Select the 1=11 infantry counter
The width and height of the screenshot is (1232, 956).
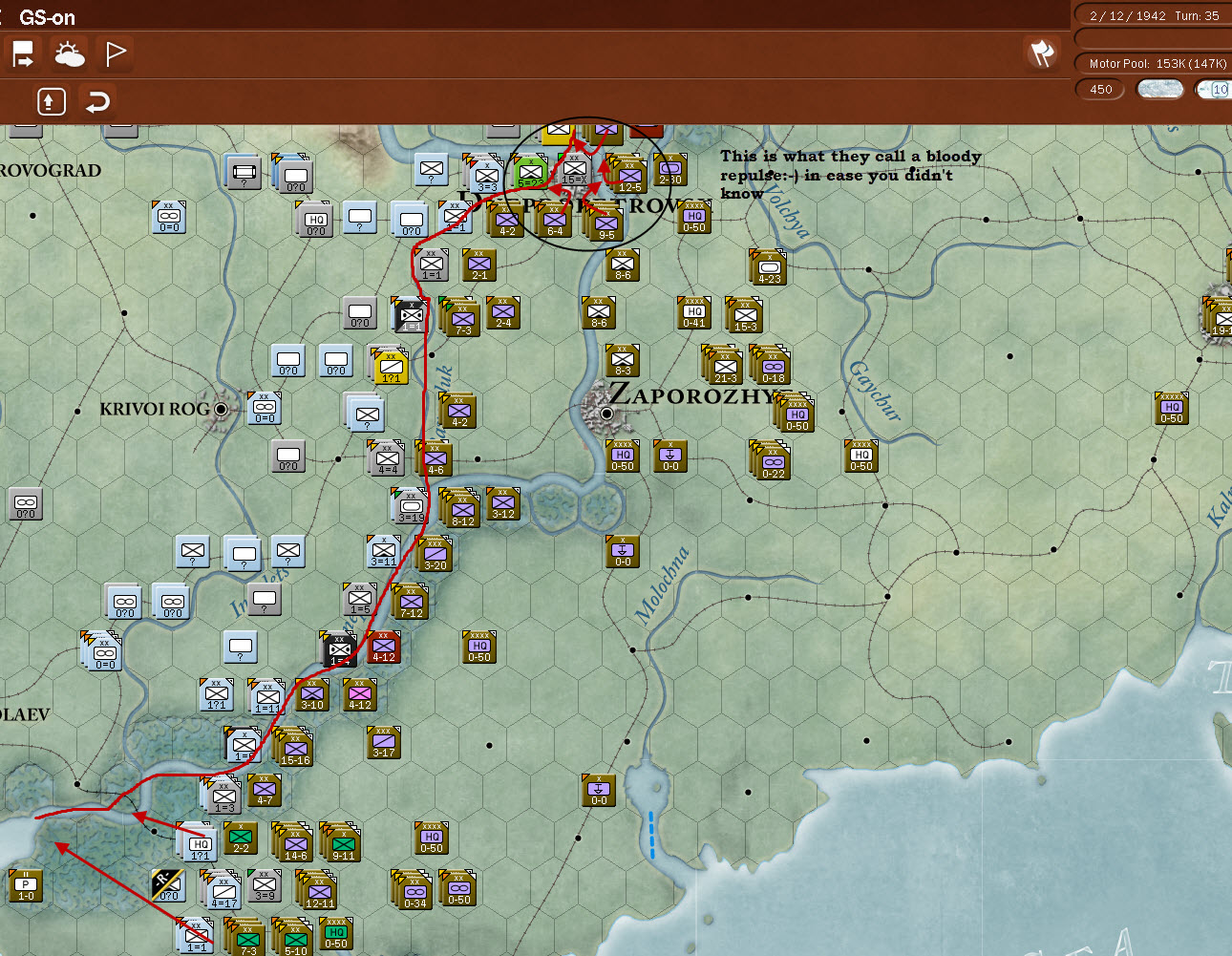point(268,697)
